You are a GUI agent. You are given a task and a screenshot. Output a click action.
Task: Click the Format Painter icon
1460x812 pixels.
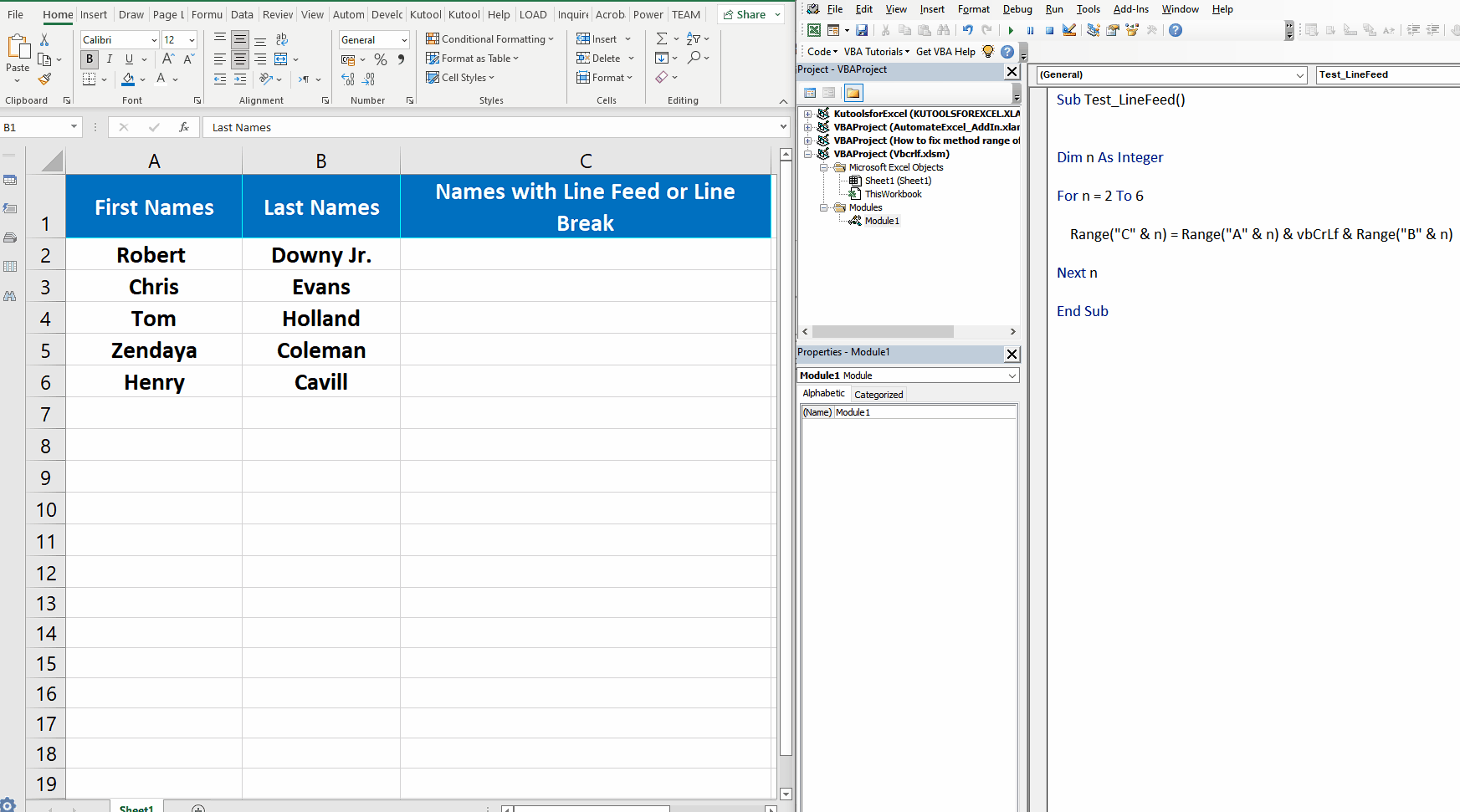point(44,79)
